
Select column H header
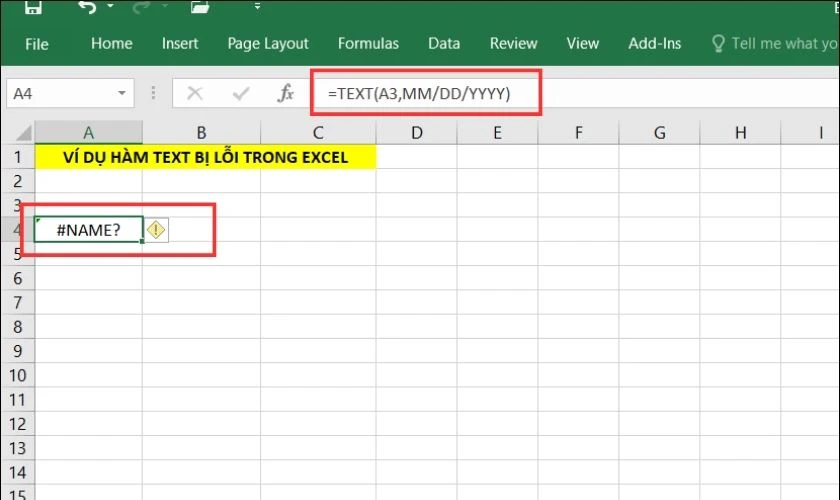coord(740,132)
